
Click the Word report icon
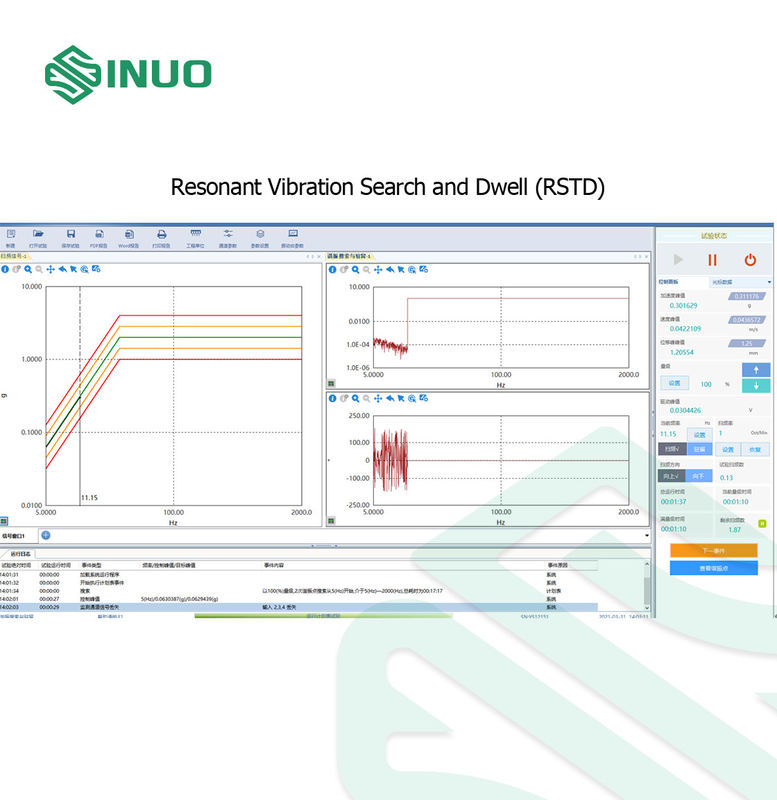[x=128, y=234]
